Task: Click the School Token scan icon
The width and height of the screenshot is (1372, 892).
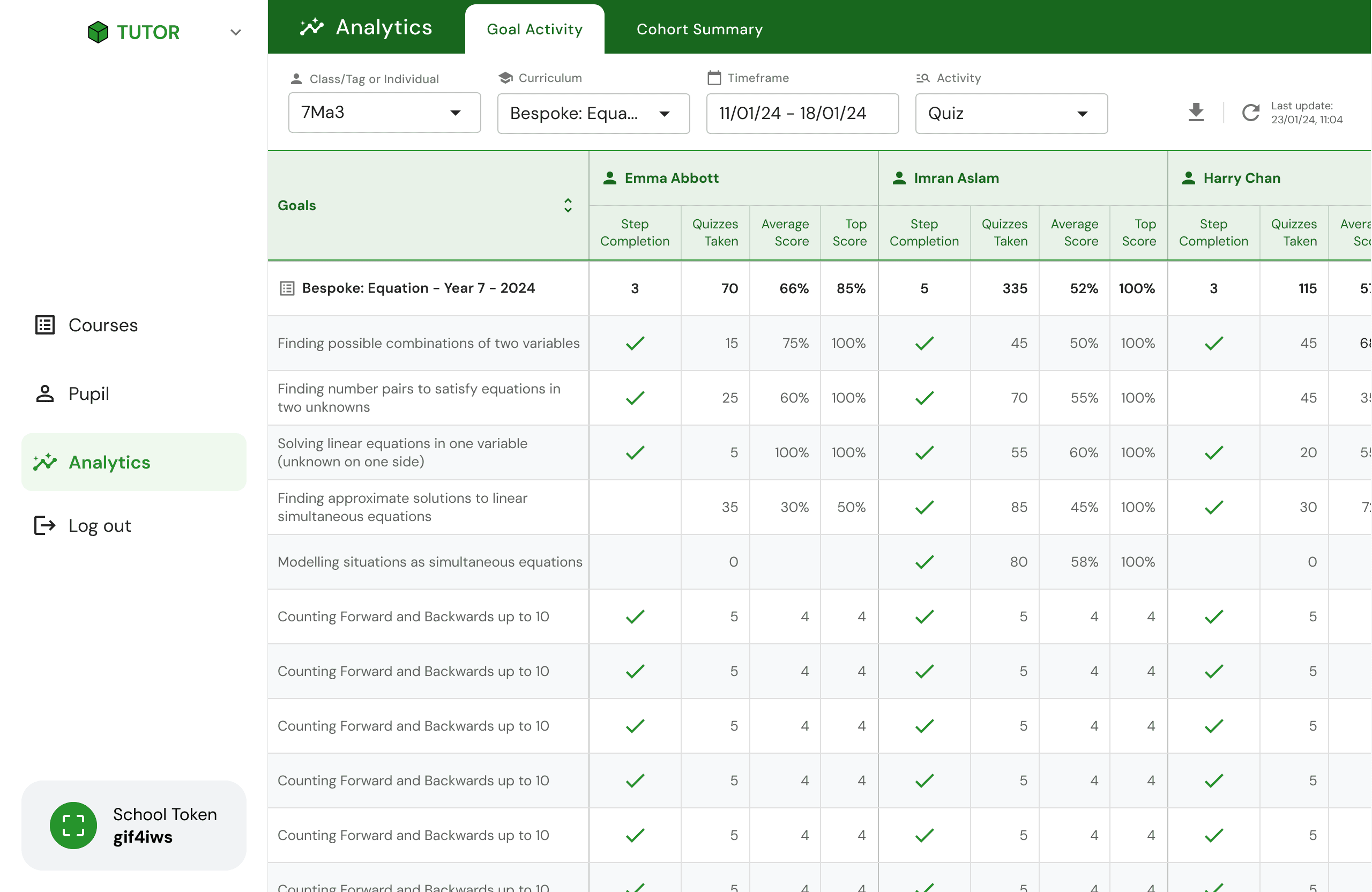Action: tap(73, 825)
